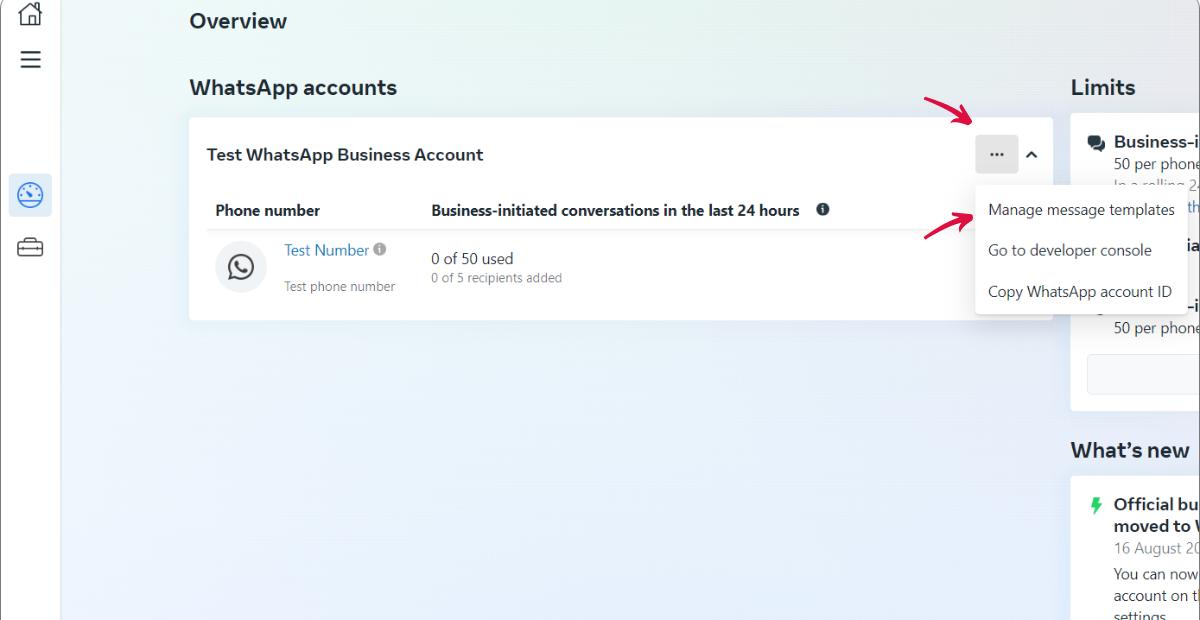Click the '16 August' date text
Image resolution: width=1200 pixels, height=620 pixels.
(x=1156, y=548)
